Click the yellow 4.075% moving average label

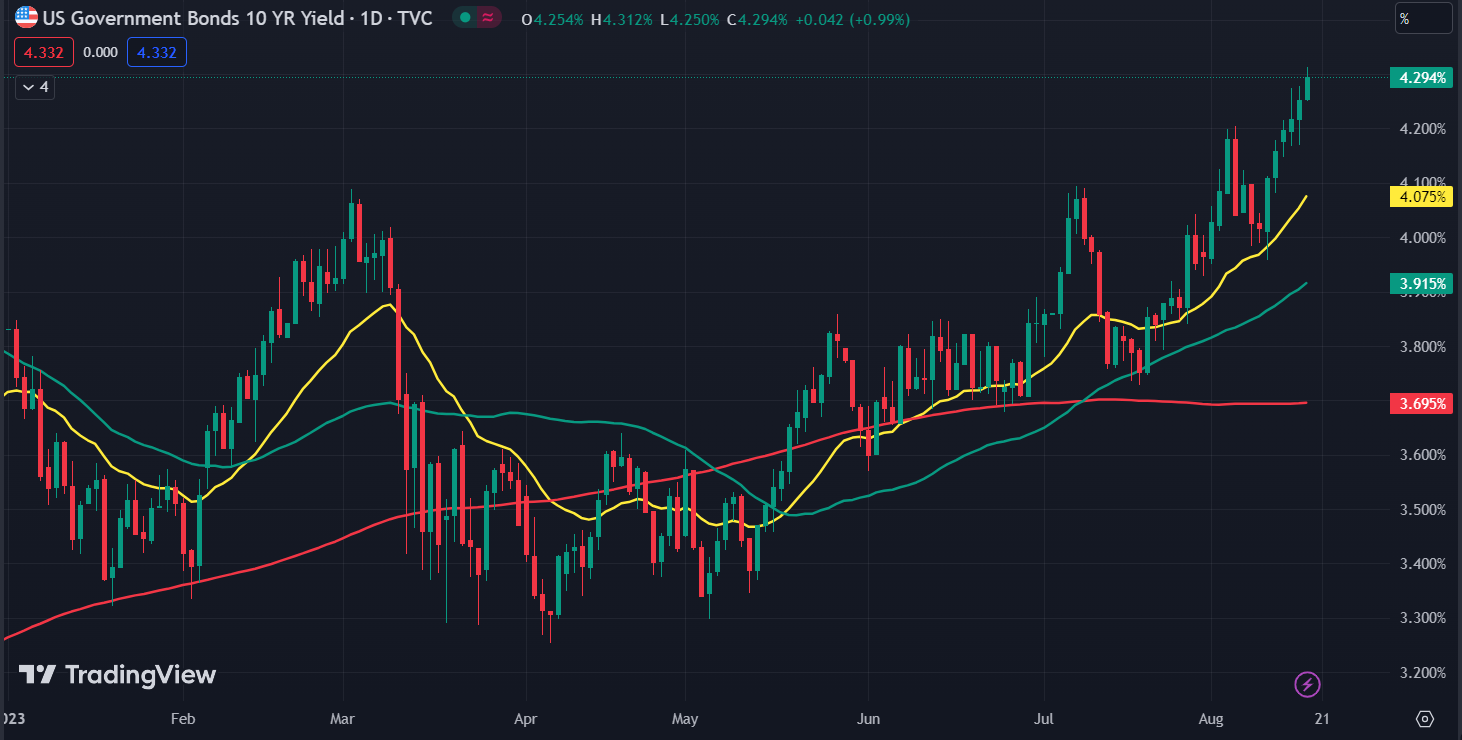click(1421, 196)
